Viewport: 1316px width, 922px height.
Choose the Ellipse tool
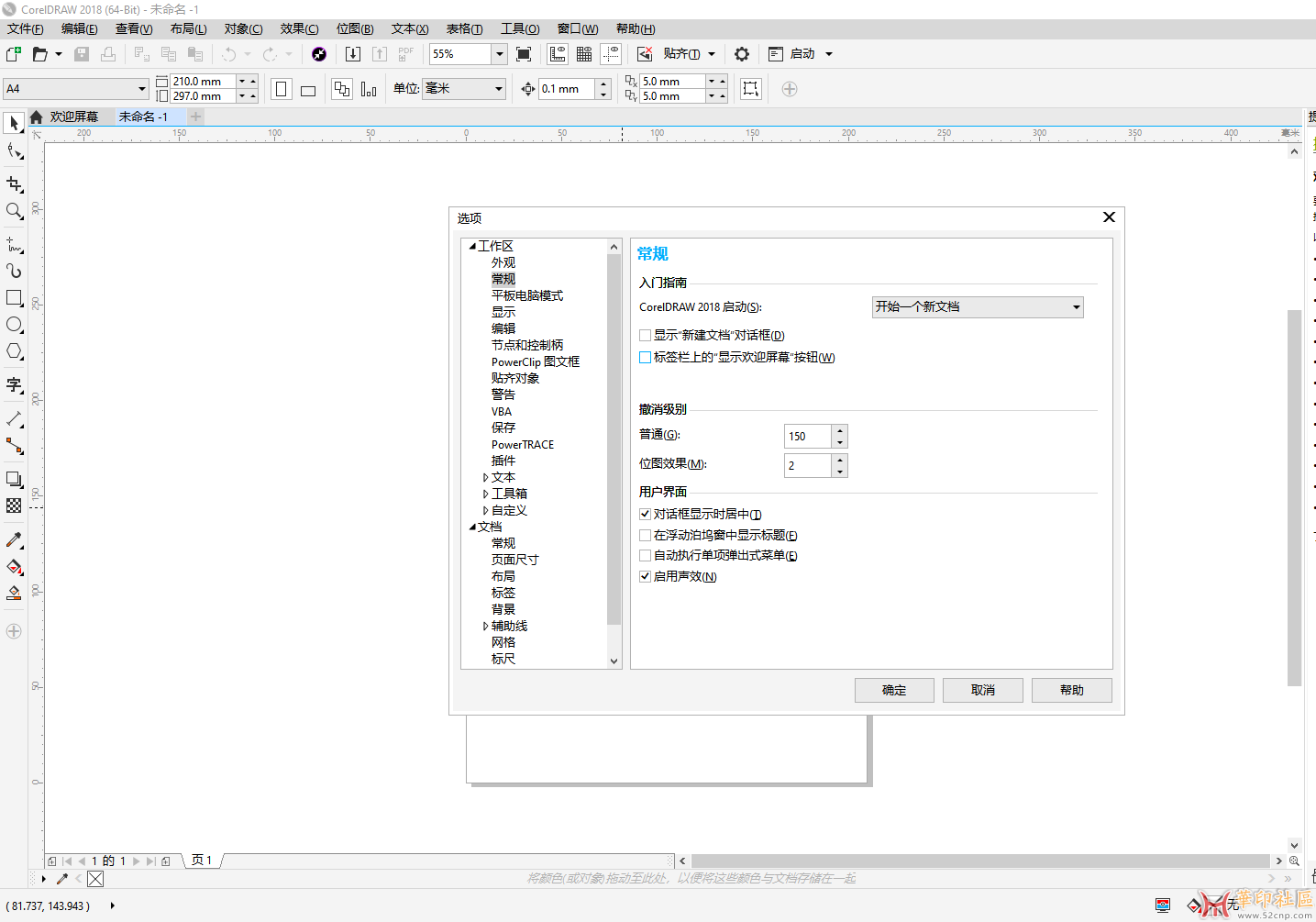14,325
